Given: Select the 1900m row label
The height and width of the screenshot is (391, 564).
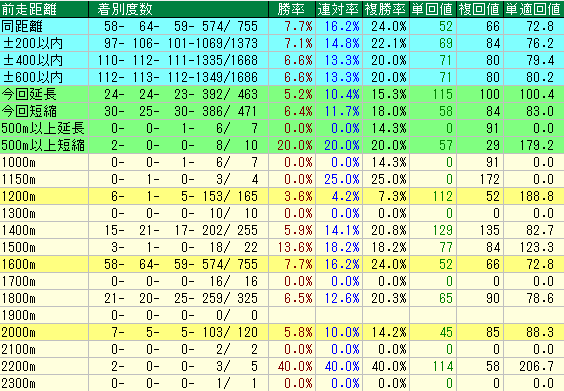Looking at the screenshot, I should (19, 315).
